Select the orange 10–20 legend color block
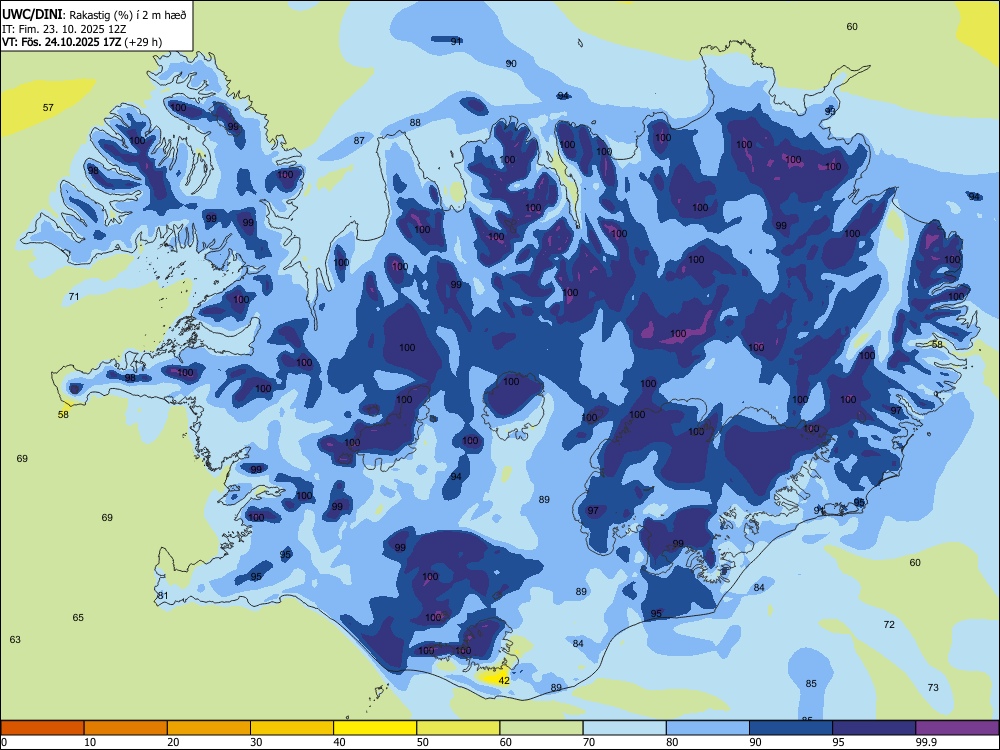The image size is (1000, 750). [126, 728]
